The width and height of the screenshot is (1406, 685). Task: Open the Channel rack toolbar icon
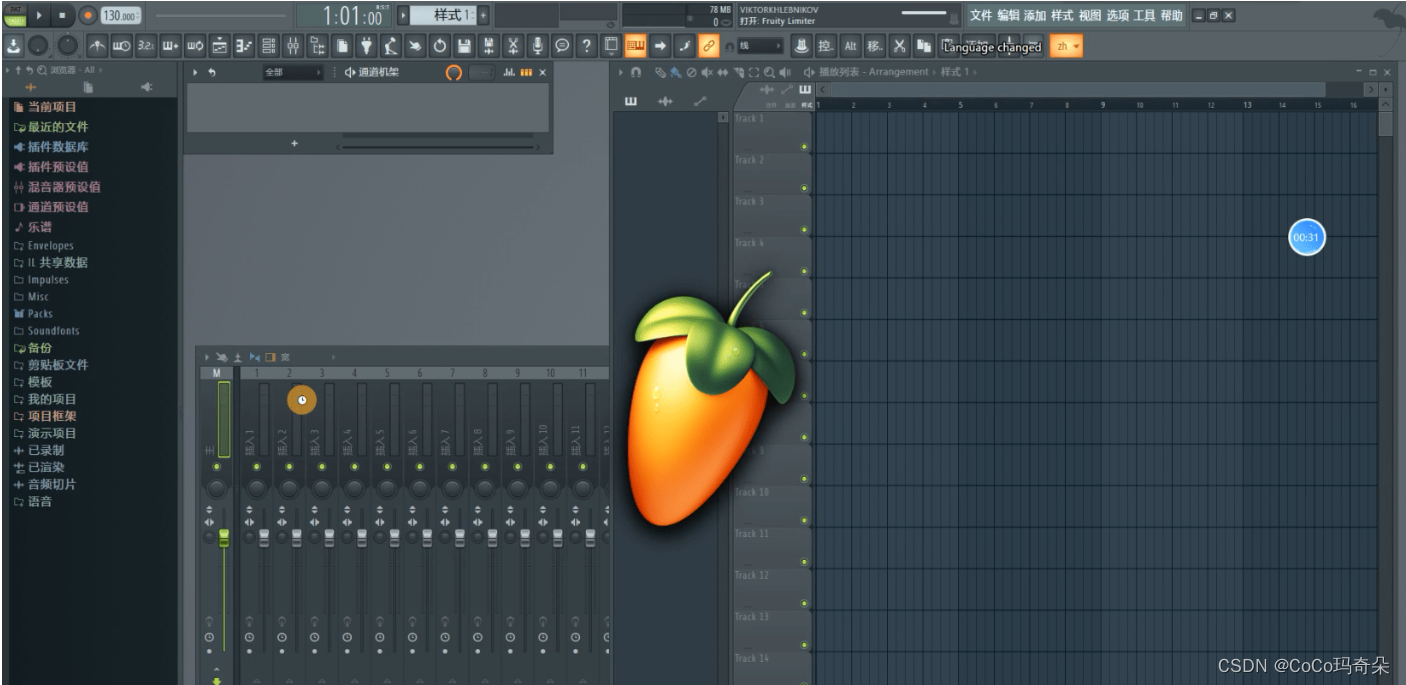tap(269, 45)
